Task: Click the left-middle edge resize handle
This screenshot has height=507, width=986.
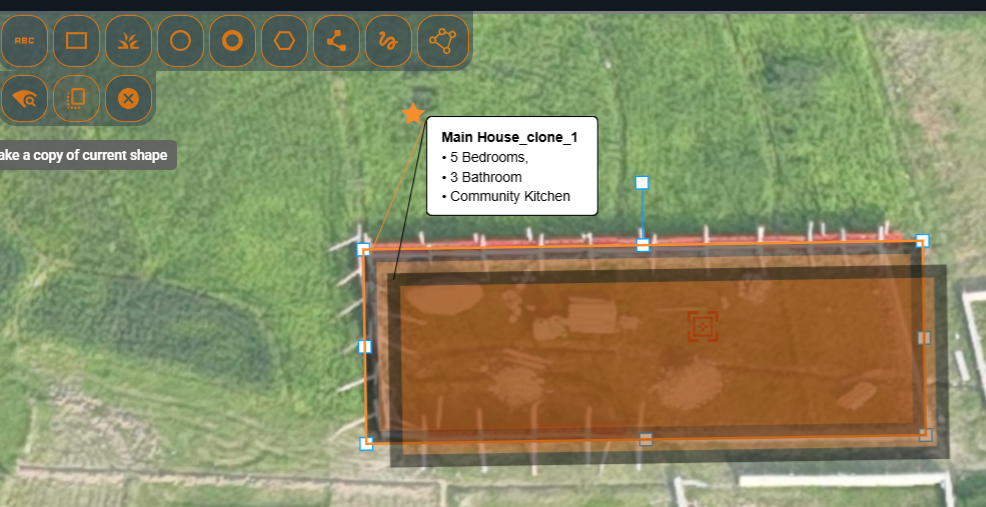Action: click(x=364, y=346)
